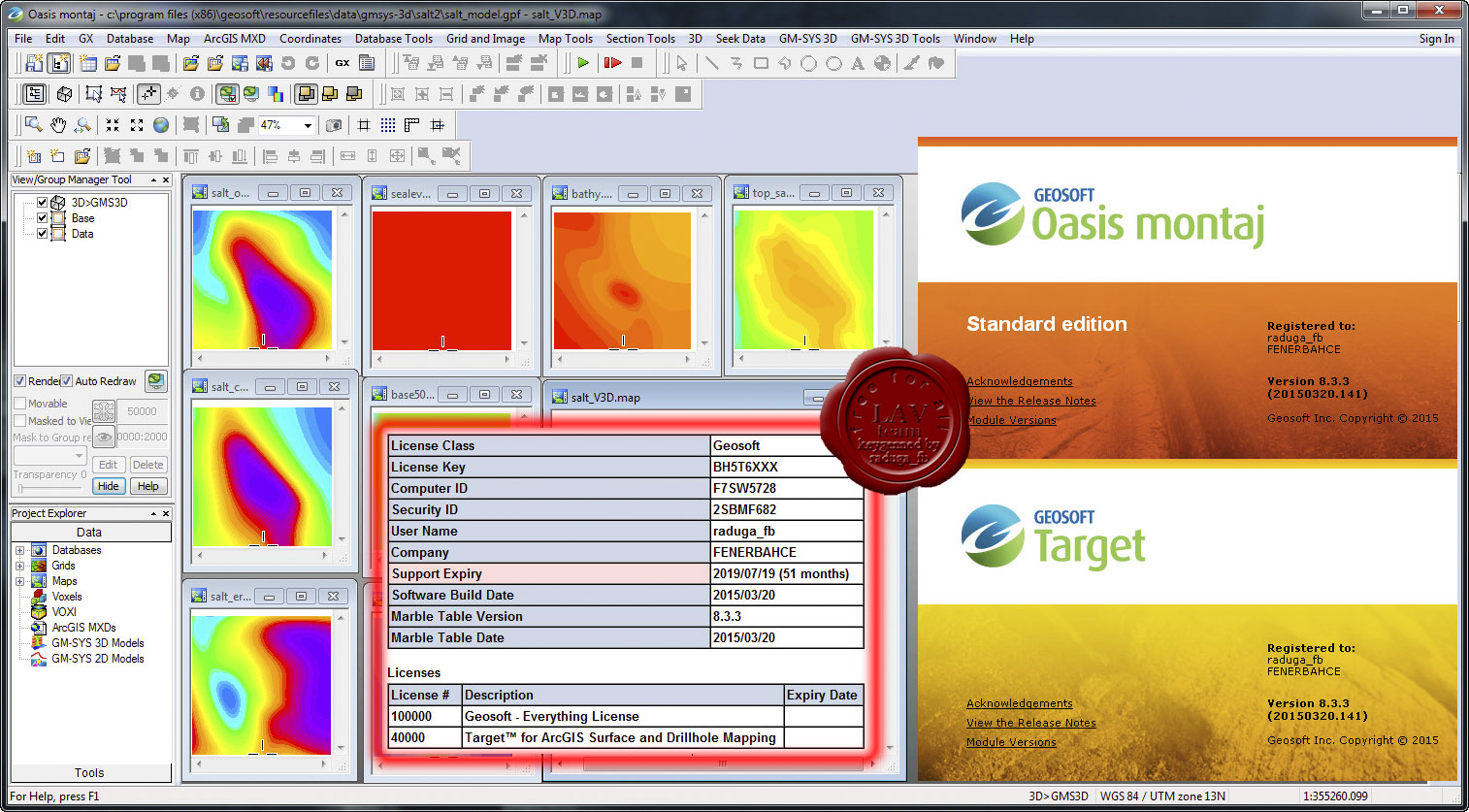This screenshot has height=812, width=1469.
Task: Click Sign In at top right
Action: tap(1436, 39)
